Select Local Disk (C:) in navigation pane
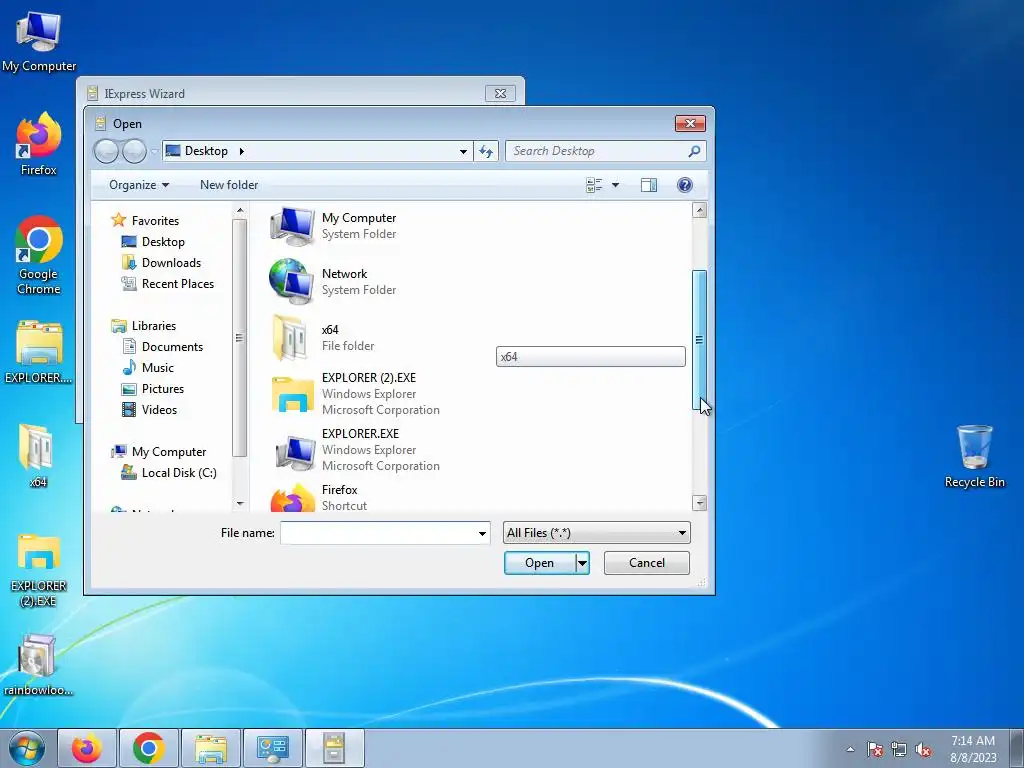The image size is (1024, 768). (179, 473)
